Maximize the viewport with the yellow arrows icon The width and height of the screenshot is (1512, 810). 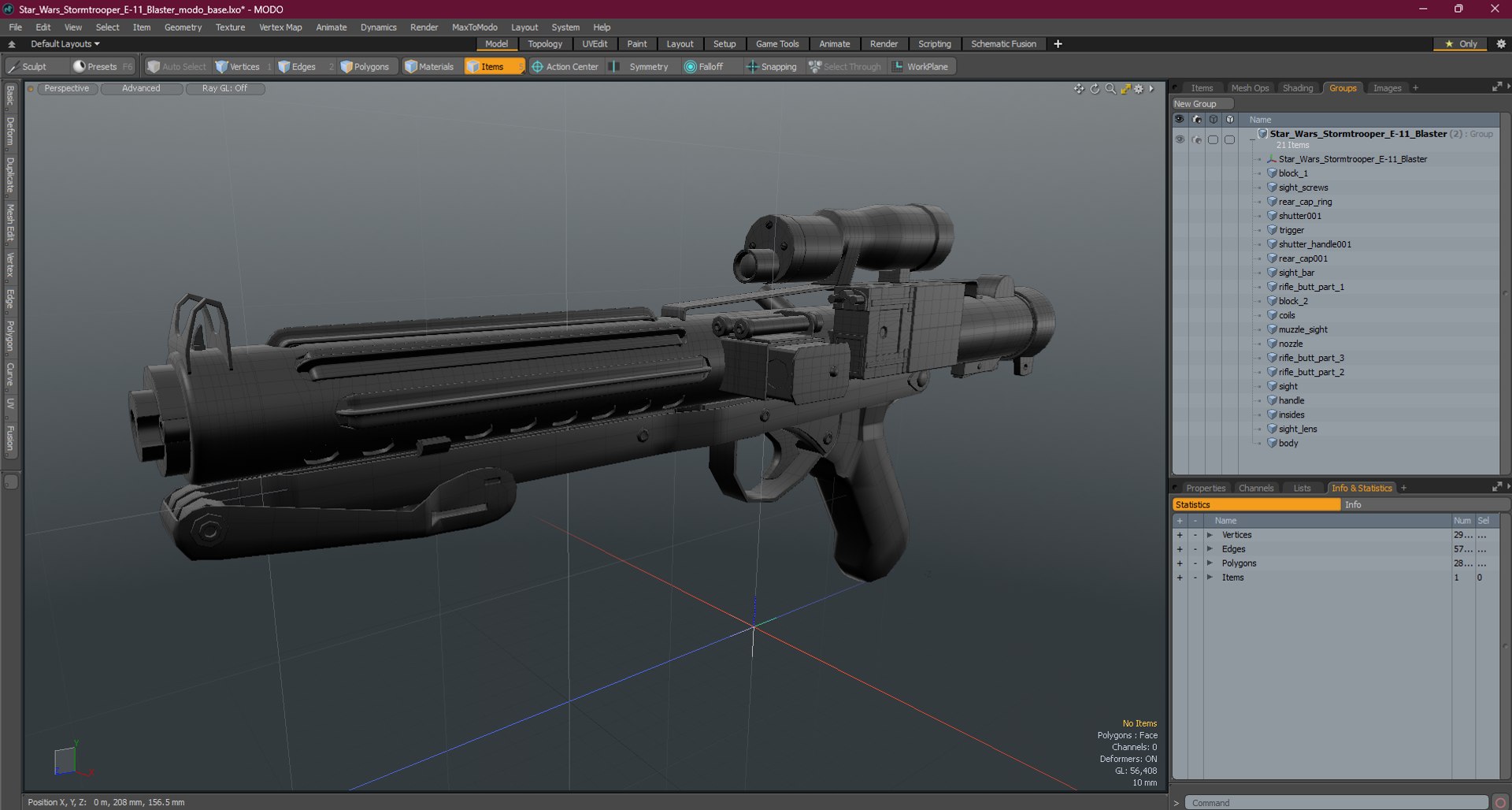1125,89
